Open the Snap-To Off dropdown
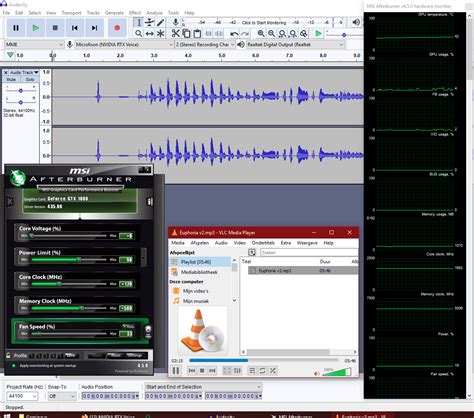 [62, 396]
